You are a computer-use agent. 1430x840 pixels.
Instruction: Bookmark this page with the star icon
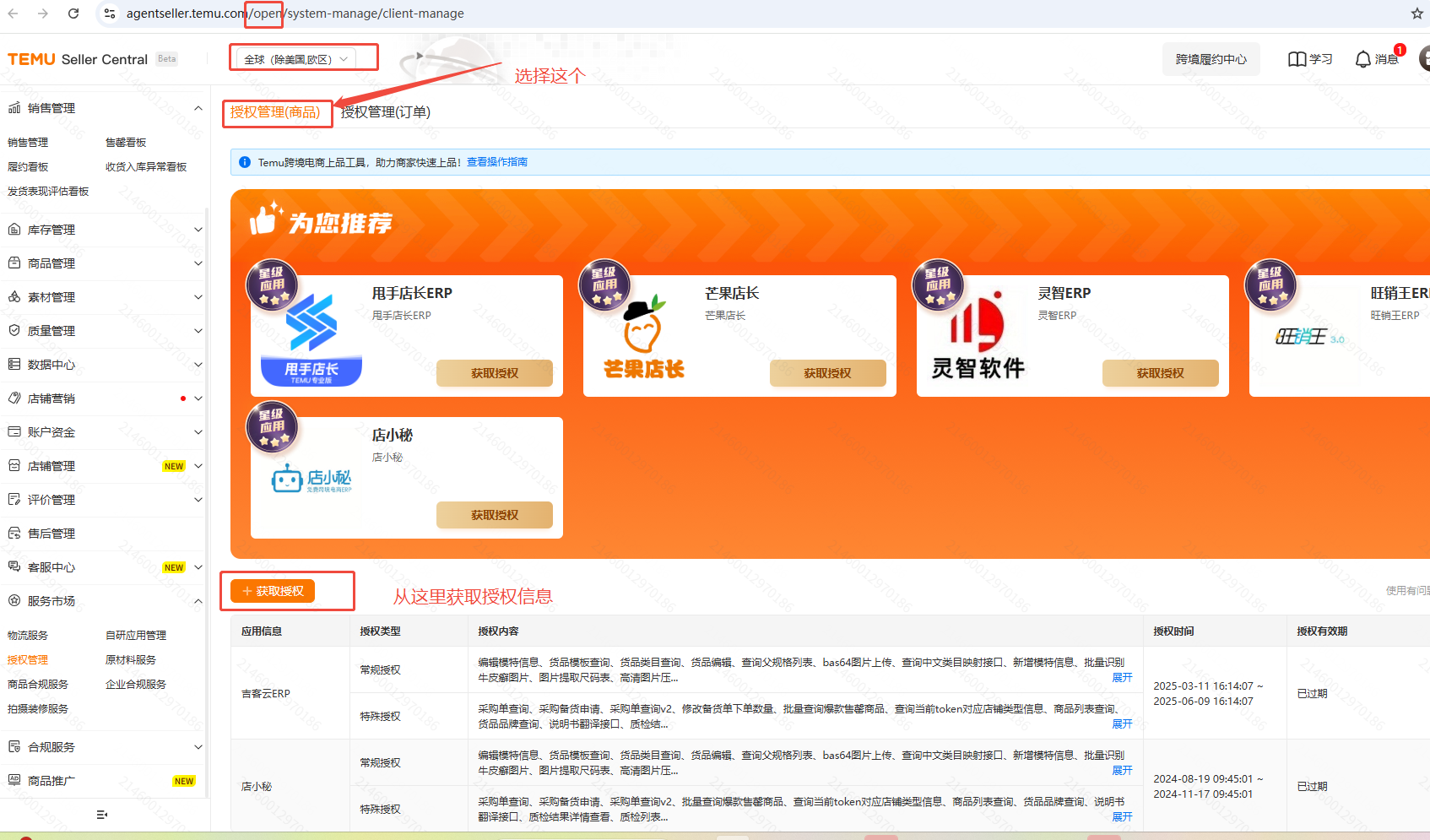coord(1416,14)
